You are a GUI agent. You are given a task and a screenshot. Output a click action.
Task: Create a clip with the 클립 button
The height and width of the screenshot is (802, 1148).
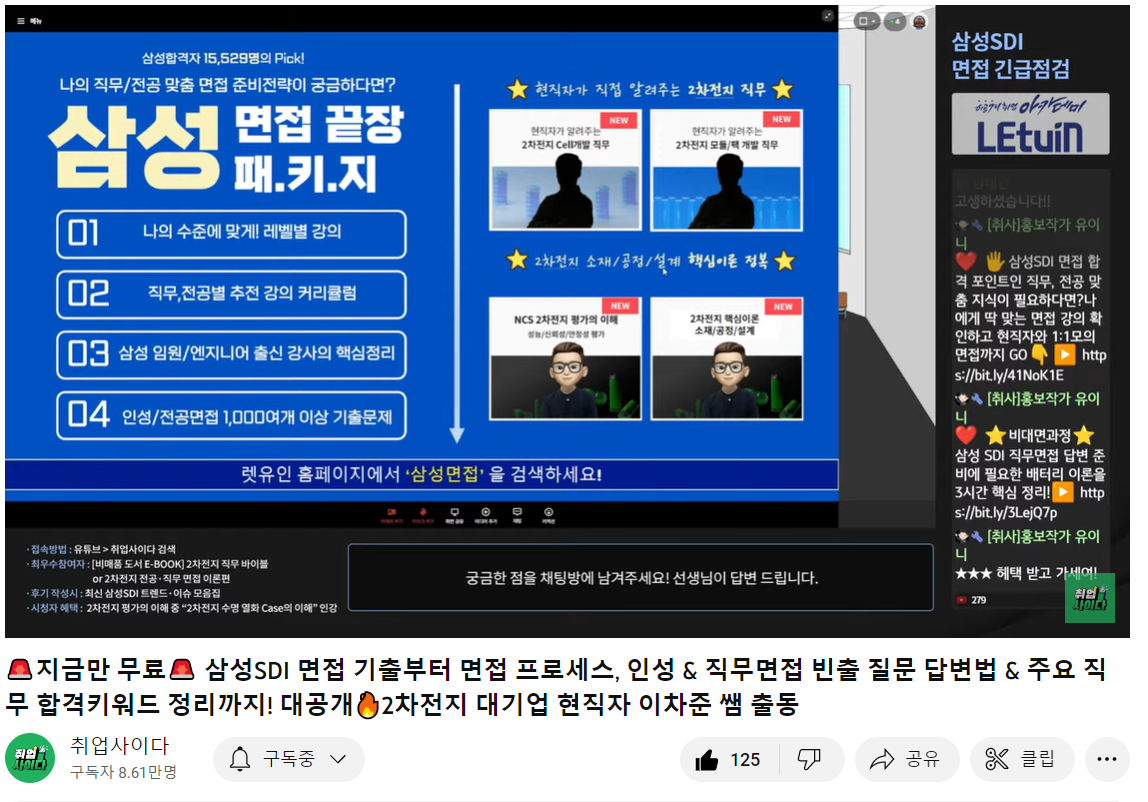pos(1021,760)
